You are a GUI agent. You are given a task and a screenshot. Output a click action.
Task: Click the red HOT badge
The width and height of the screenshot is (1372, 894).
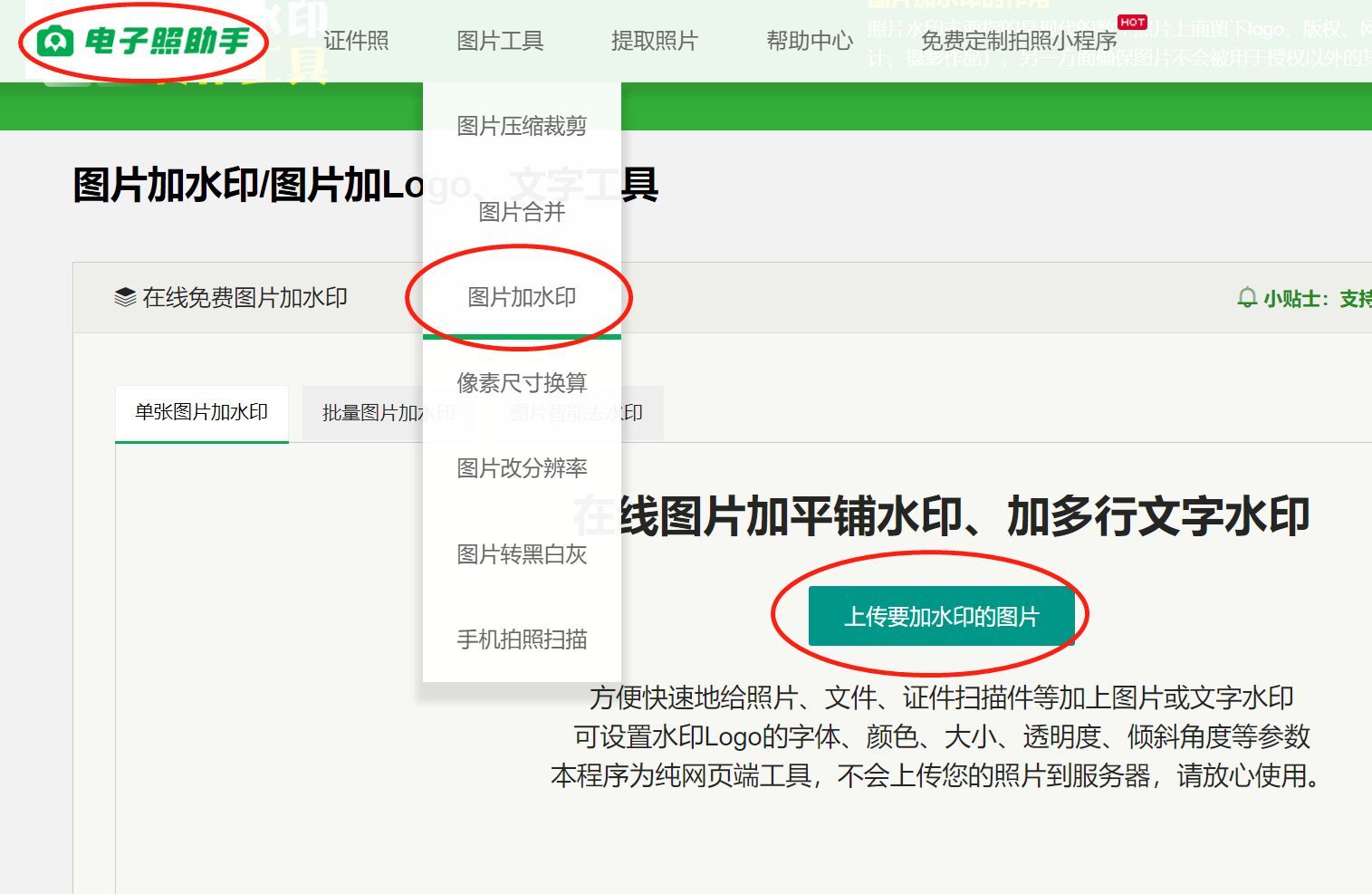(1132, 22)
